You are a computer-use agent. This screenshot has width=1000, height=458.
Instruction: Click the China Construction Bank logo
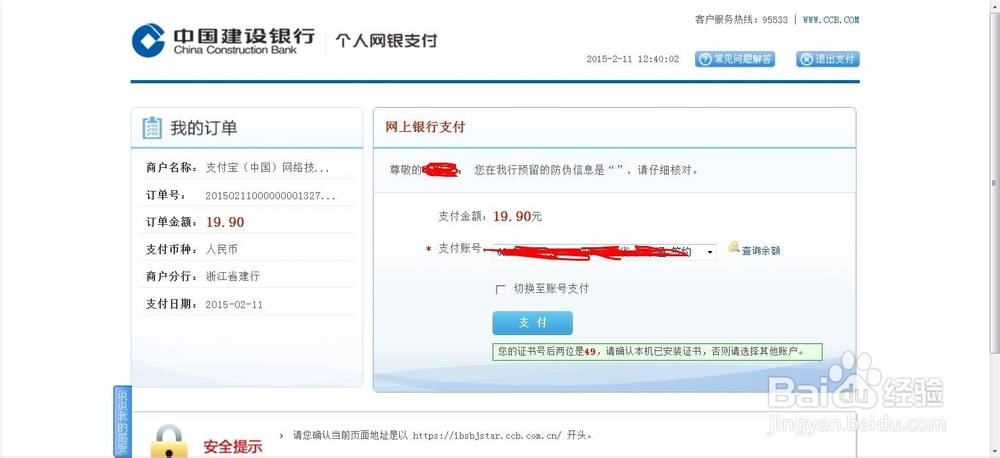223,40
